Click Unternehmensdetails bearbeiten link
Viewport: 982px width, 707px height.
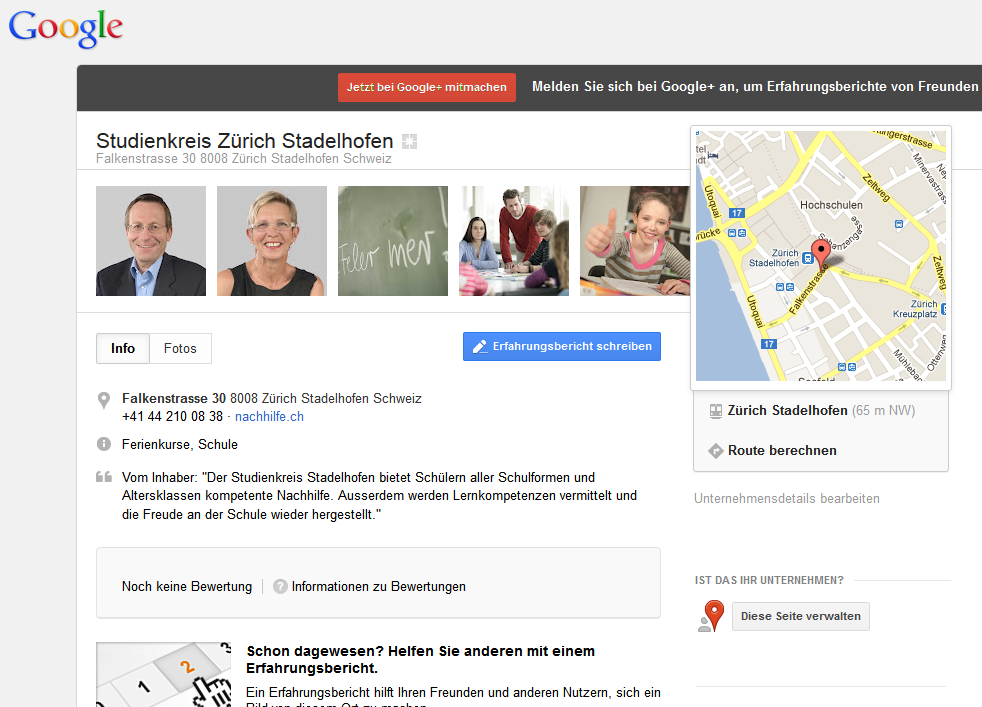[787, 498]
